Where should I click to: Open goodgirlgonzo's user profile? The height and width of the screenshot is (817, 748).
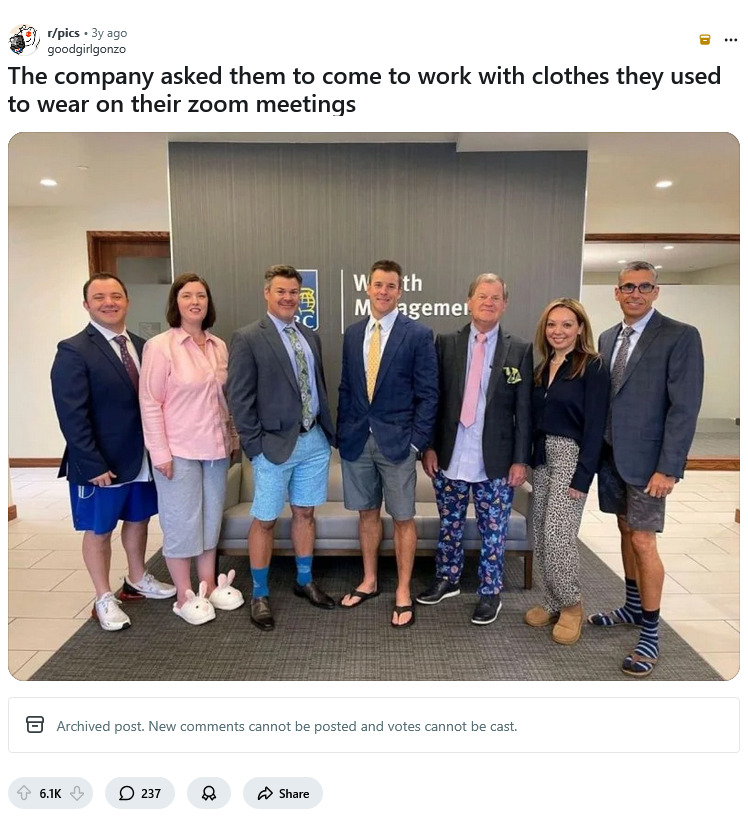click(86, 49)
